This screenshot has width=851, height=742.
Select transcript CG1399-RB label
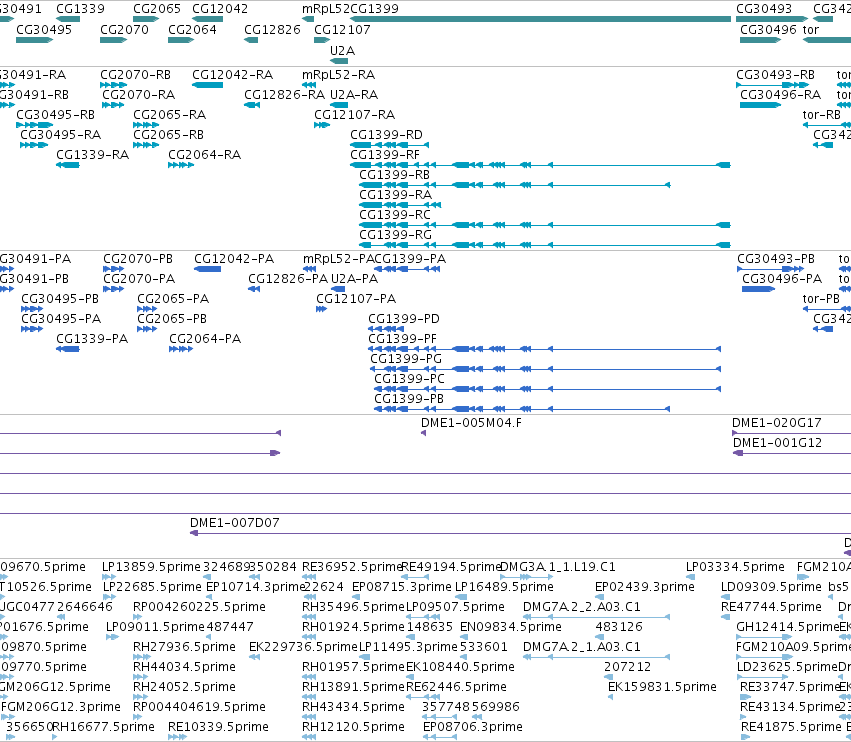click(395, 175)
